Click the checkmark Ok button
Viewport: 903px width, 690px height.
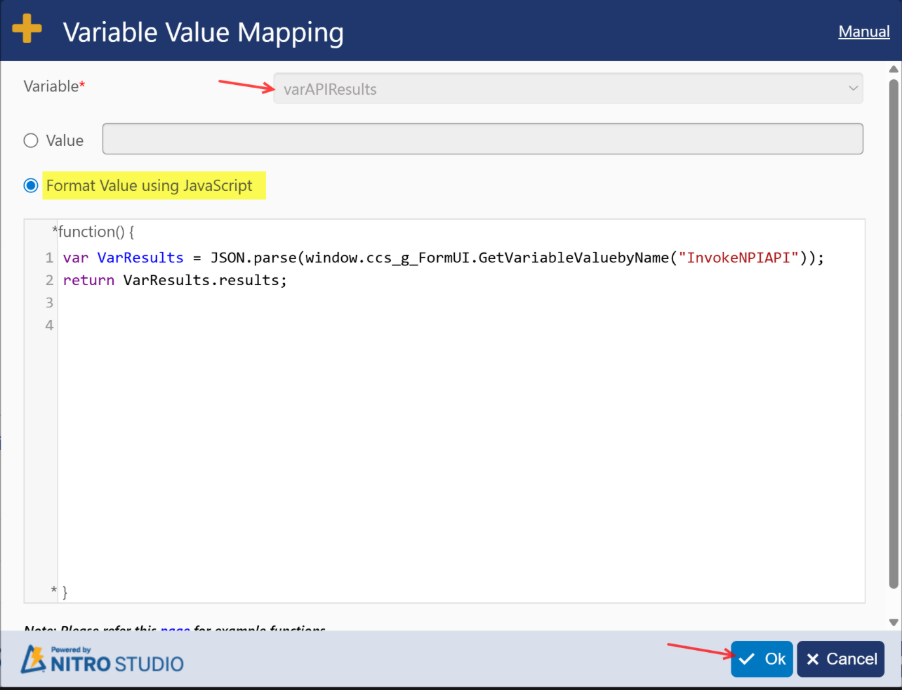pos(761,659)
